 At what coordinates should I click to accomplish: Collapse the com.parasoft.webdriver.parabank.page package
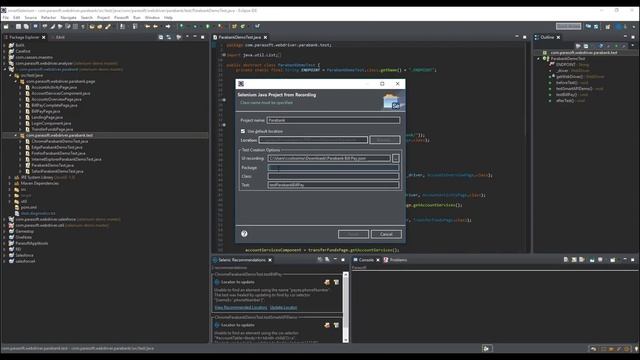(16, 81)
